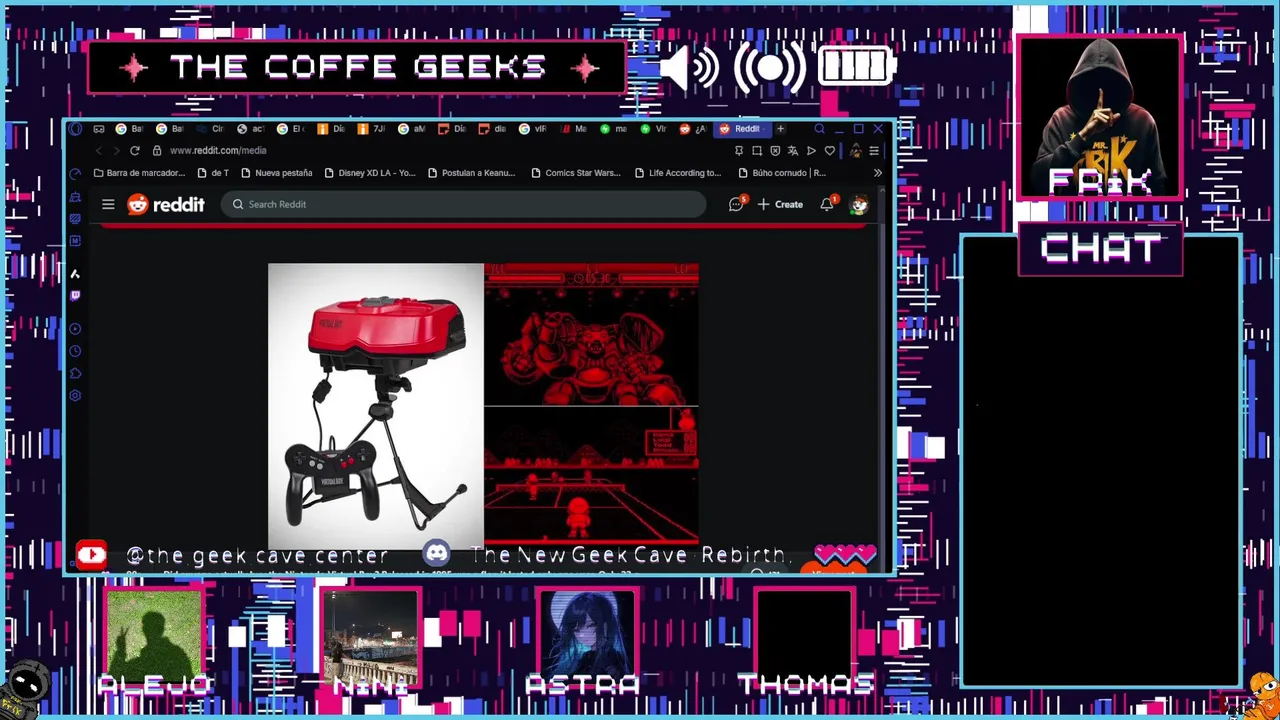Image resolution: width=1280 pixels, height=720 pixels.
Task: Switch to the 'aM' Google tab
Action: pos(413,129)
